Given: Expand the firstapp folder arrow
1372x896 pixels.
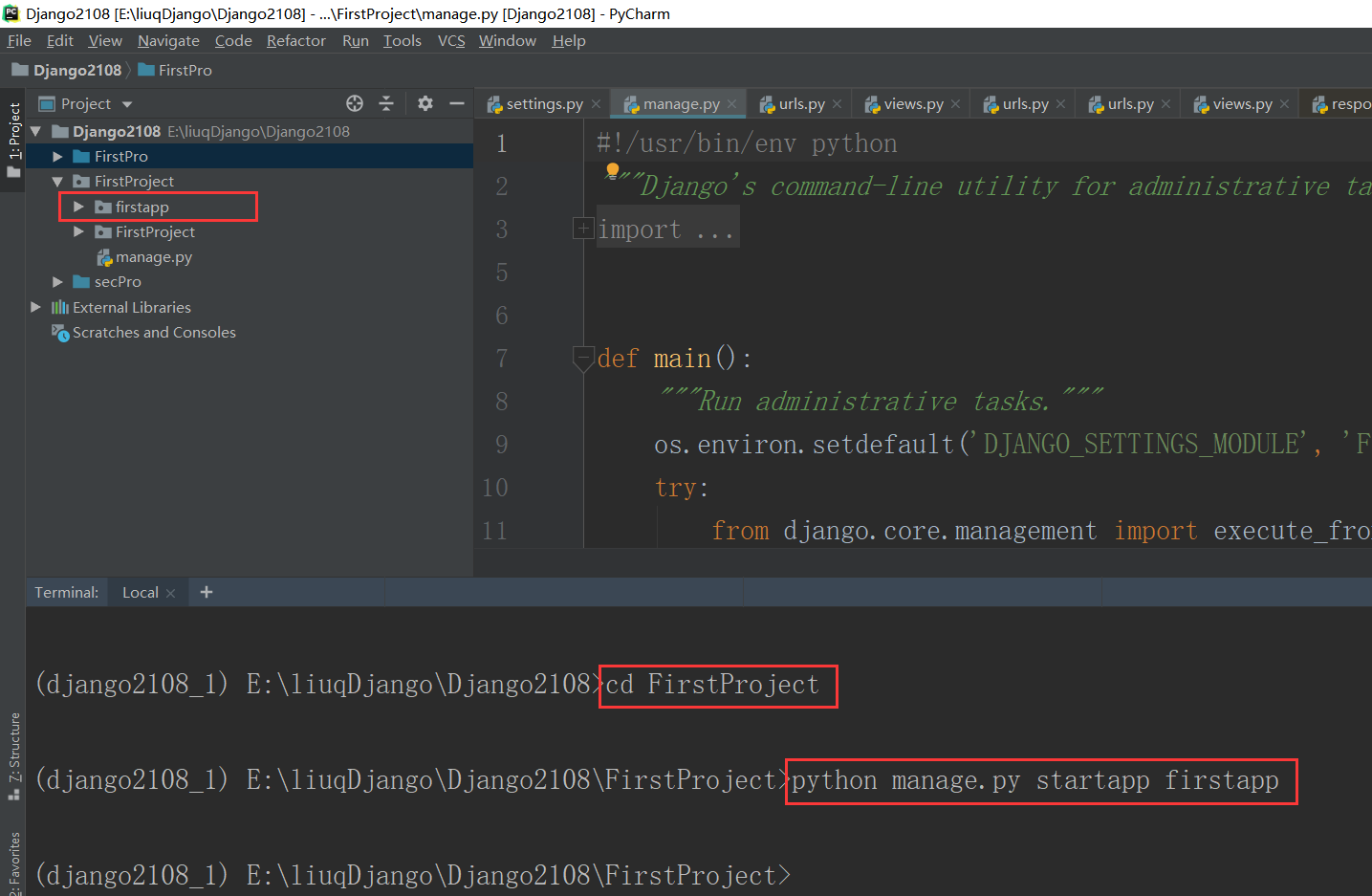Looking at the screenshot, I should [78, 207].
